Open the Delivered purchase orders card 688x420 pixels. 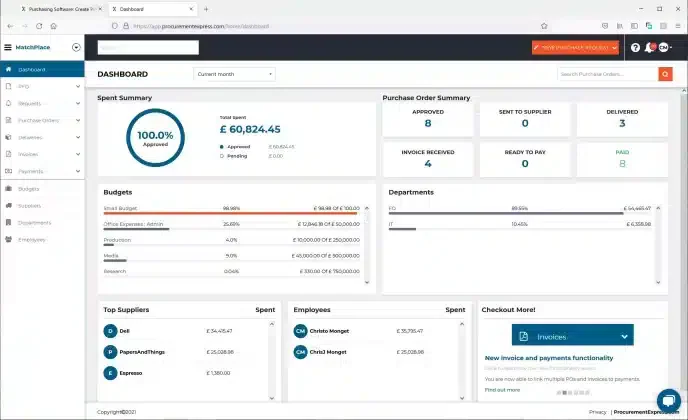(622, 119)
